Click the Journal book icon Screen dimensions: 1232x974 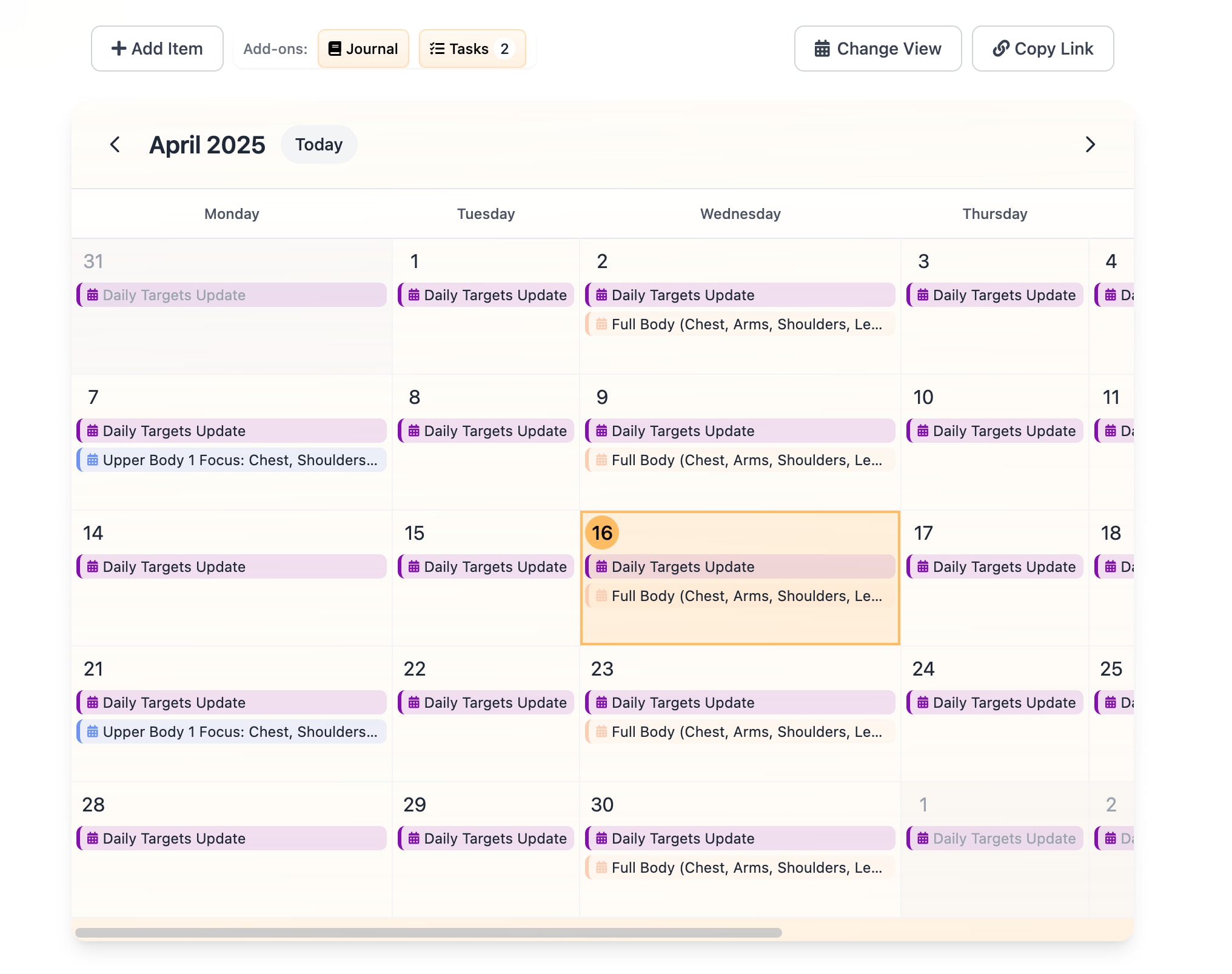[334, 49]
